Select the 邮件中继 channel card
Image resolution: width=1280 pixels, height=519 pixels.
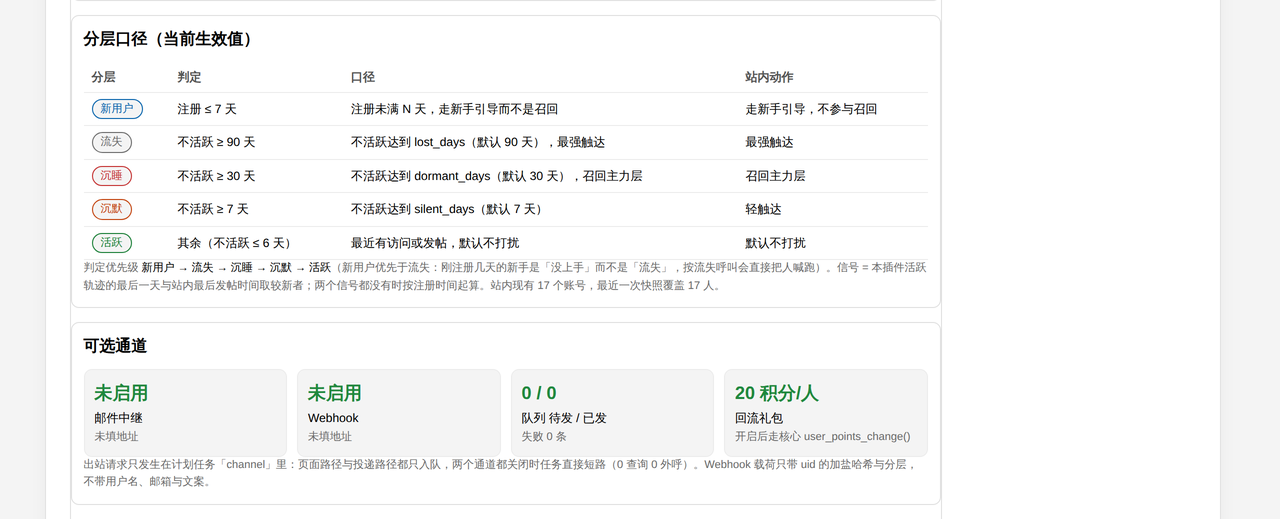tap(185, 413)
